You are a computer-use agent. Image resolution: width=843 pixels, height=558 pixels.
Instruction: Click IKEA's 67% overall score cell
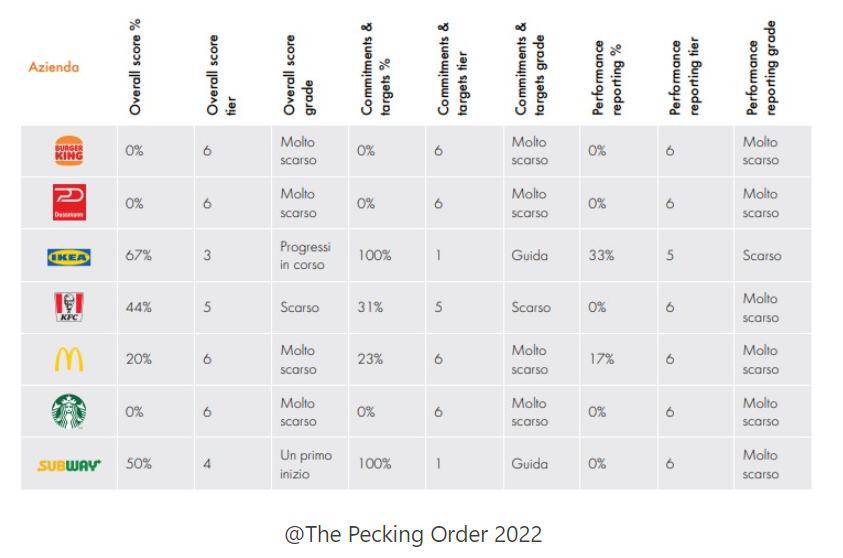pyautogui.click(x=139, y=256)
